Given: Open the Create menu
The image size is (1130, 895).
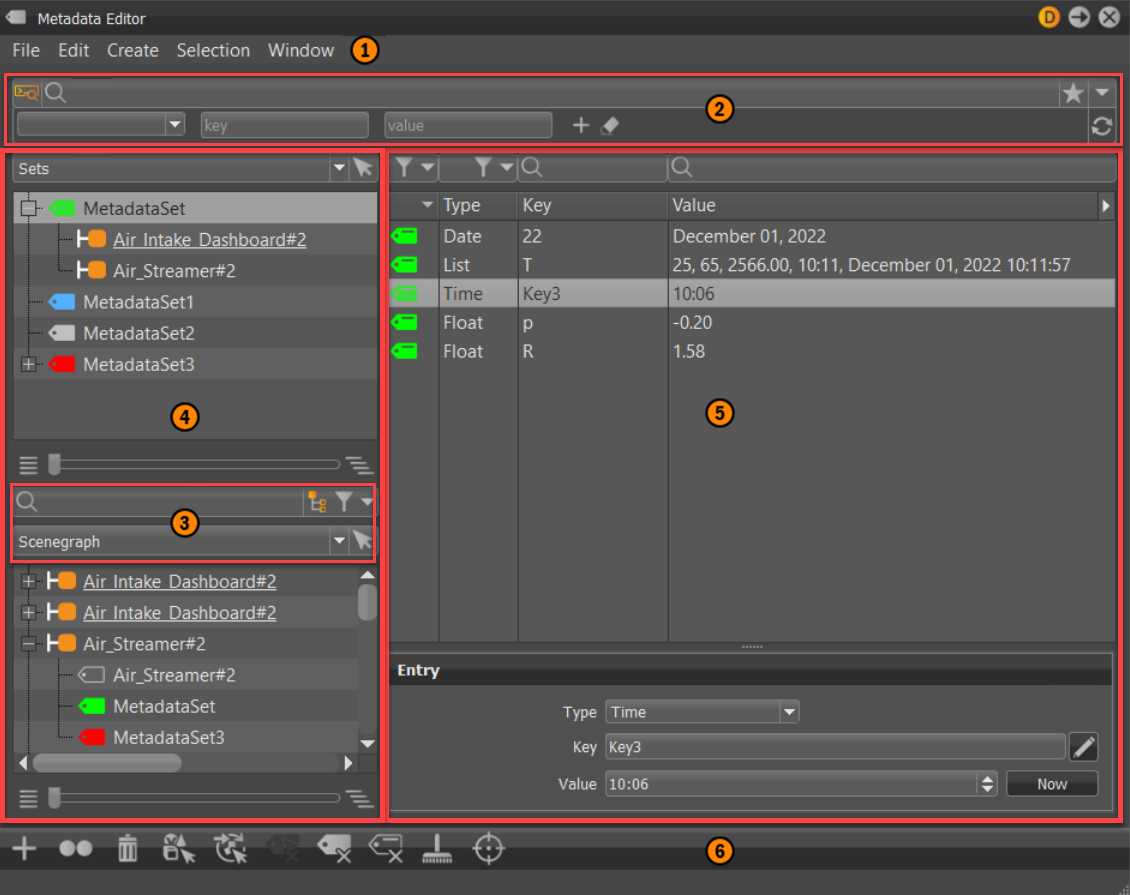Looking at the screenshot, I should pyautogui.click(x=133, y=50).
